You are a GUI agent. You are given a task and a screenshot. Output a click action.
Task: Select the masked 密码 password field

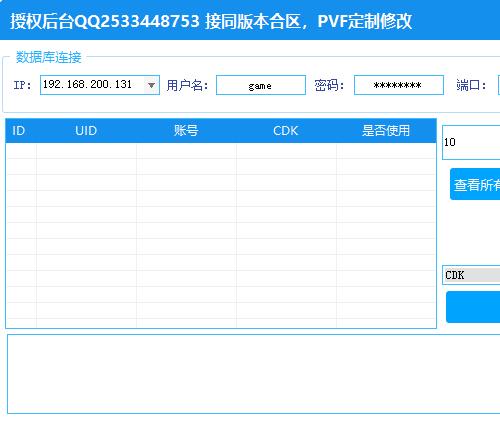click(399, 85)
